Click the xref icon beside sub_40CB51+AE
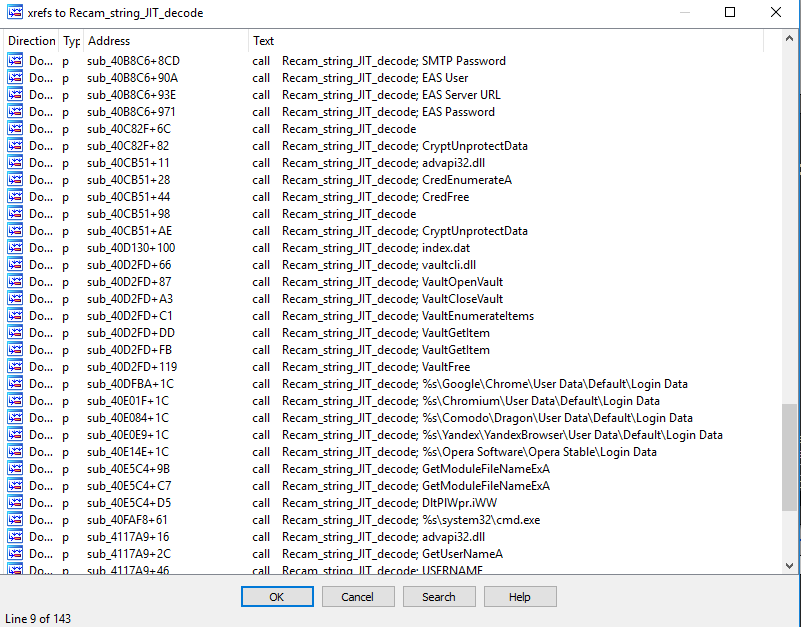801x627 pixels. pyautogui.click(x=15, y=230)
